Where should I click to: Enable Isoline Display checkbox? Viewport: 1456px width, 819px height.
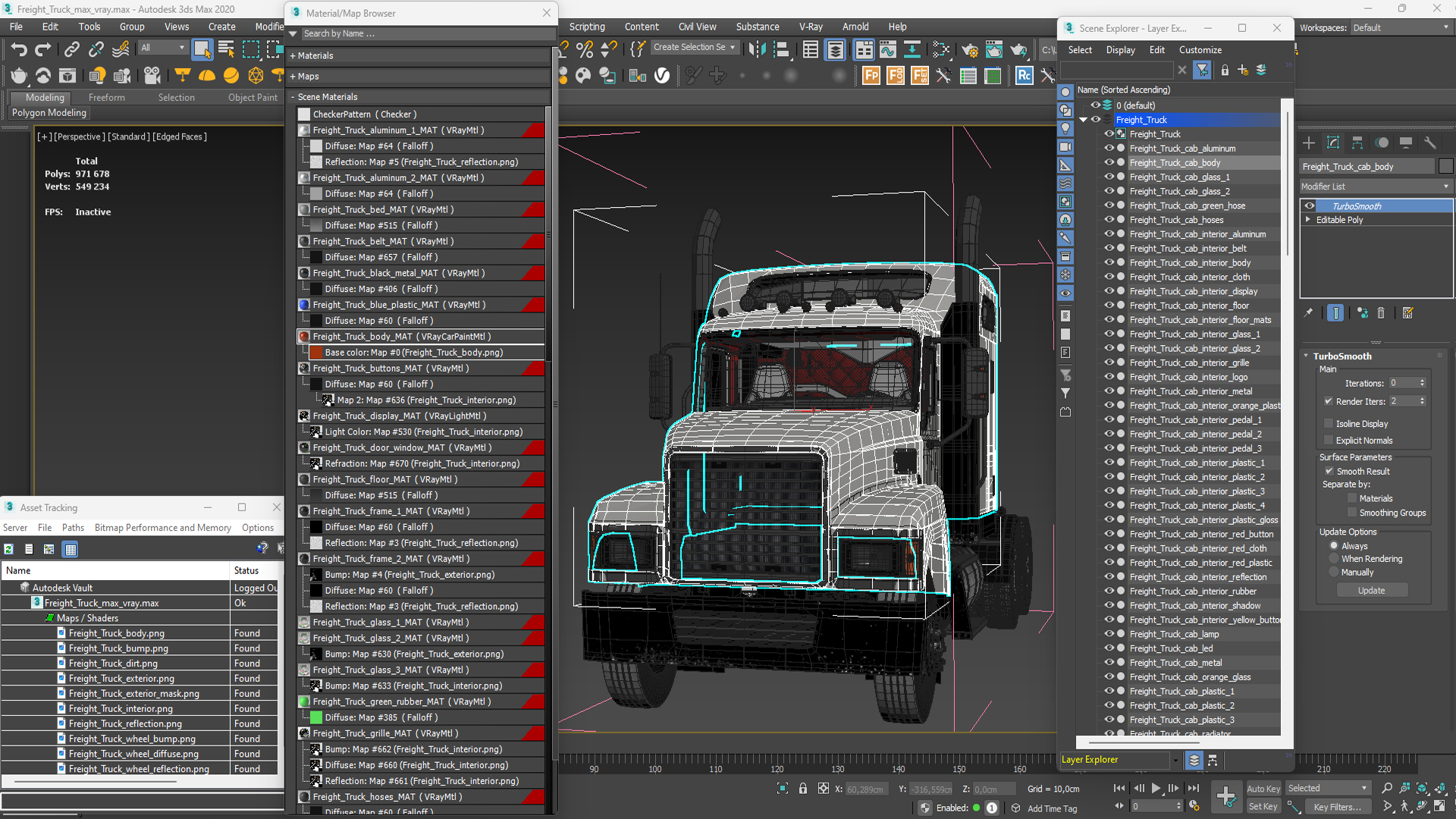1329,423
